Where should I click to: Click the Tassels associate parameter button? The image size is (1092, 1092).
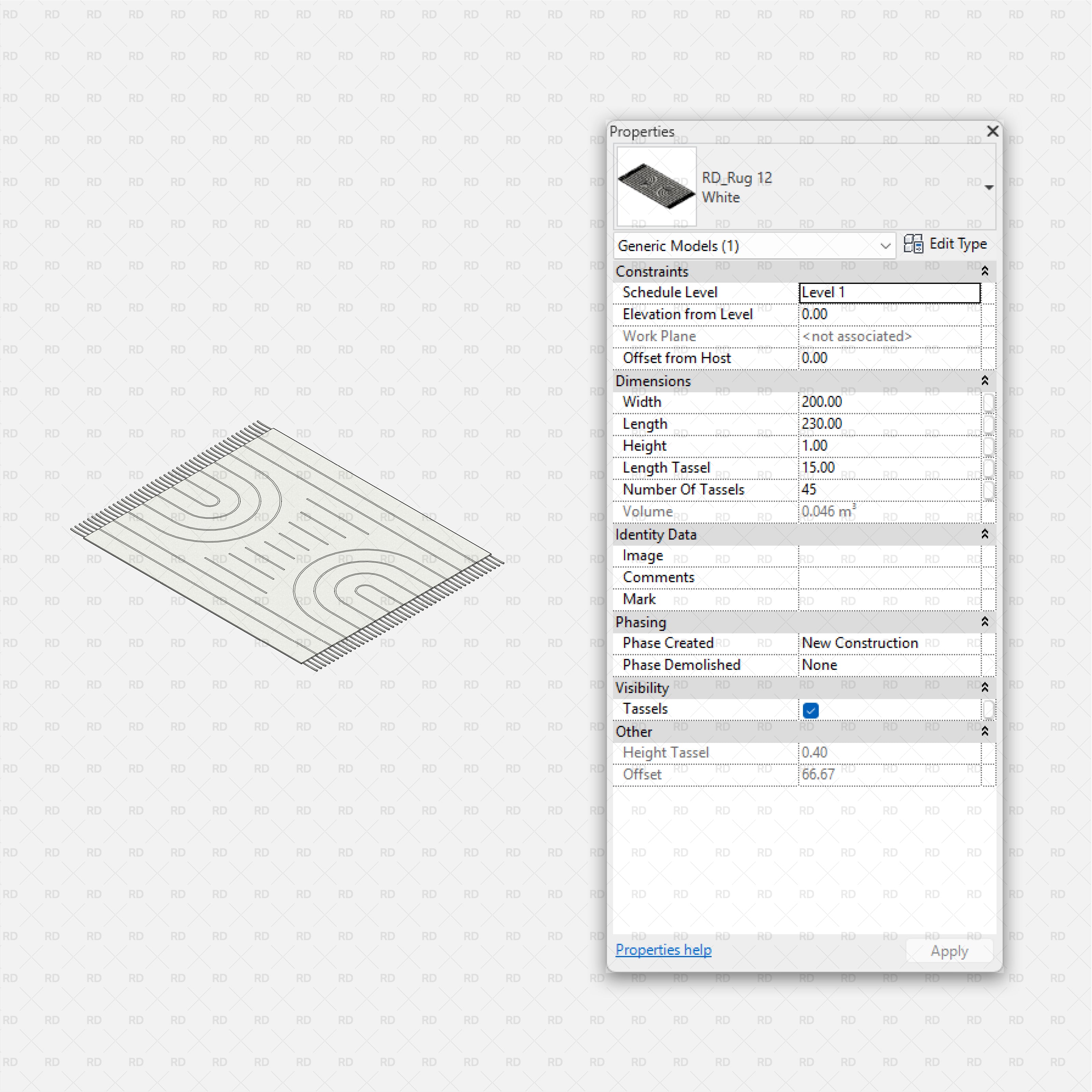click(x=988, y=709)
